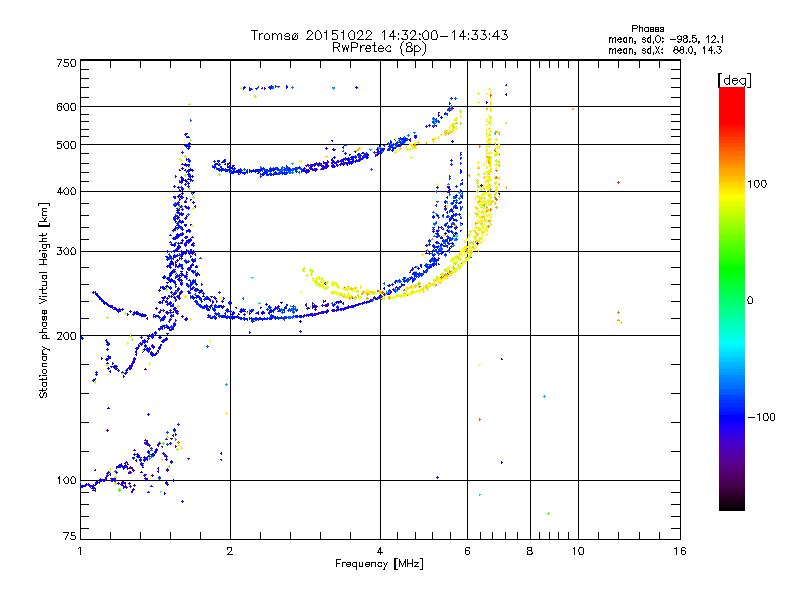
Task: Click the y-axis tick '750'
Action: pyautogui.click(x=66, y=63)
